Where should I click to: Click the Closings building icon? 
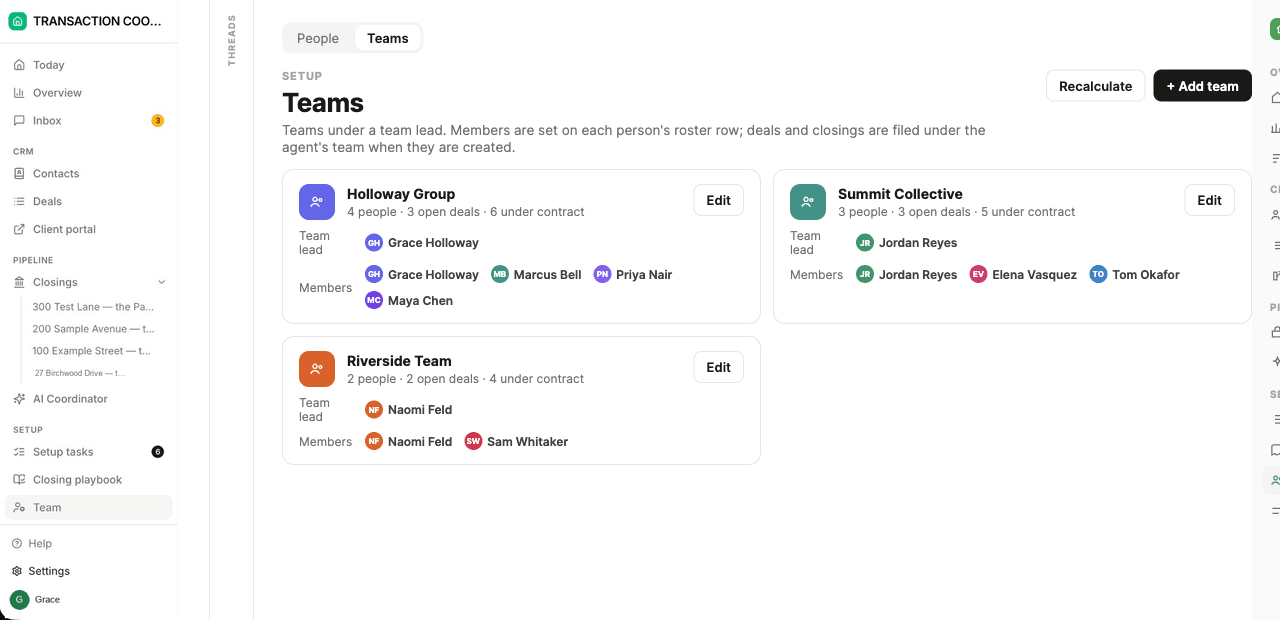pos(19,283)
